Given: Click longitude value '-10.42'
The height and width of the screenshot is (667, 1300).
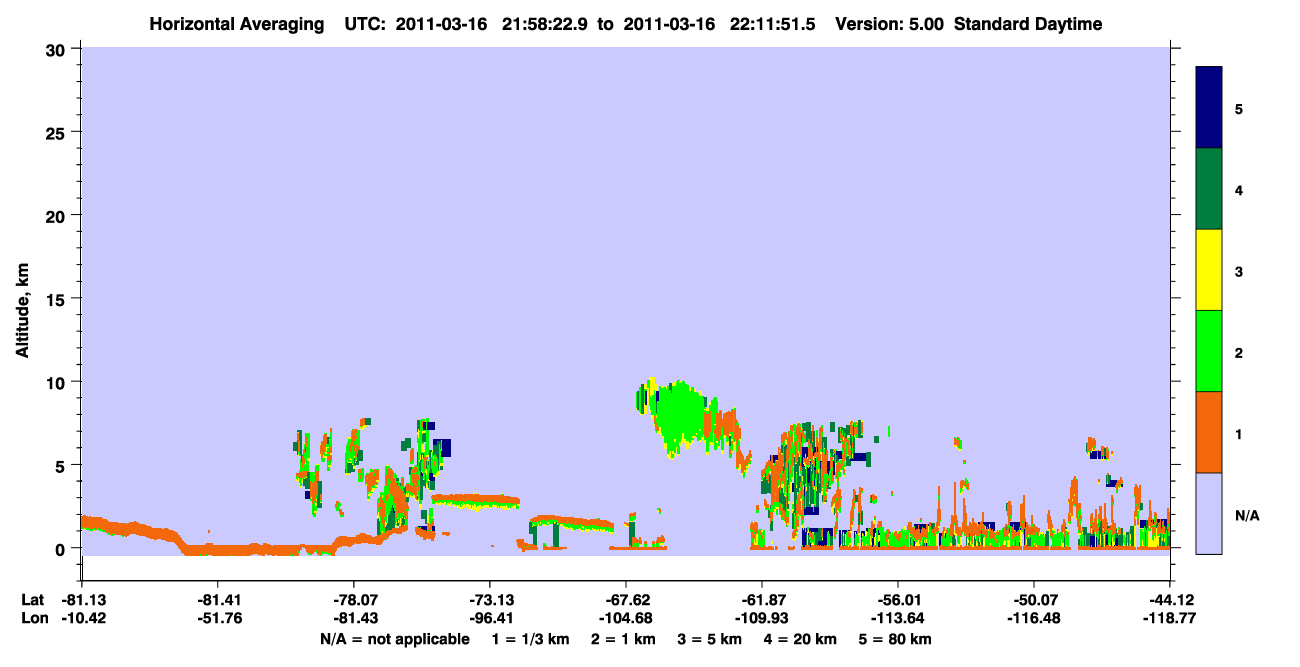Looking at the screenshot, I should click(x=81, y=619).
